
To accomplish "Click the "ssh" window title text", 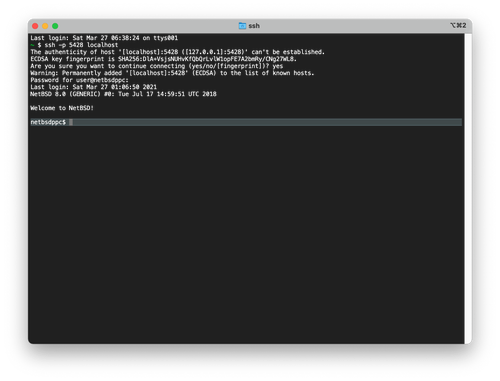I will tap(254, 26).
